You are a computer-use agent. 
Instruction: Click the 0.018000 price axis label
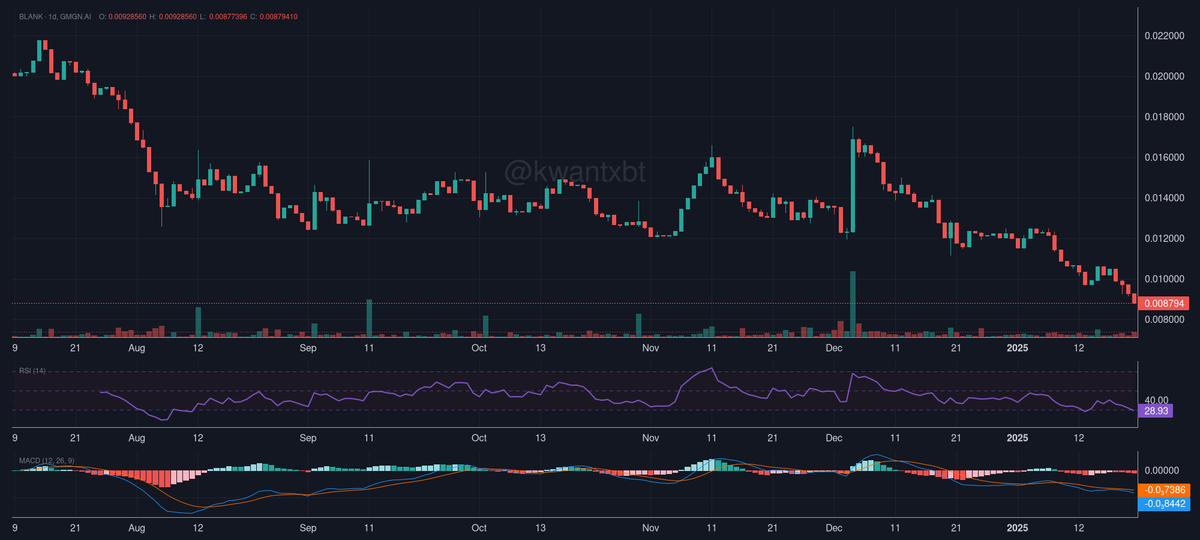coord(1164,117)
